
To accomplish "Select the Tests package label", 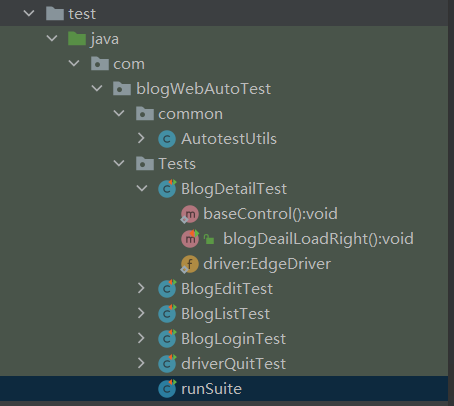I will tap(177, 164).
